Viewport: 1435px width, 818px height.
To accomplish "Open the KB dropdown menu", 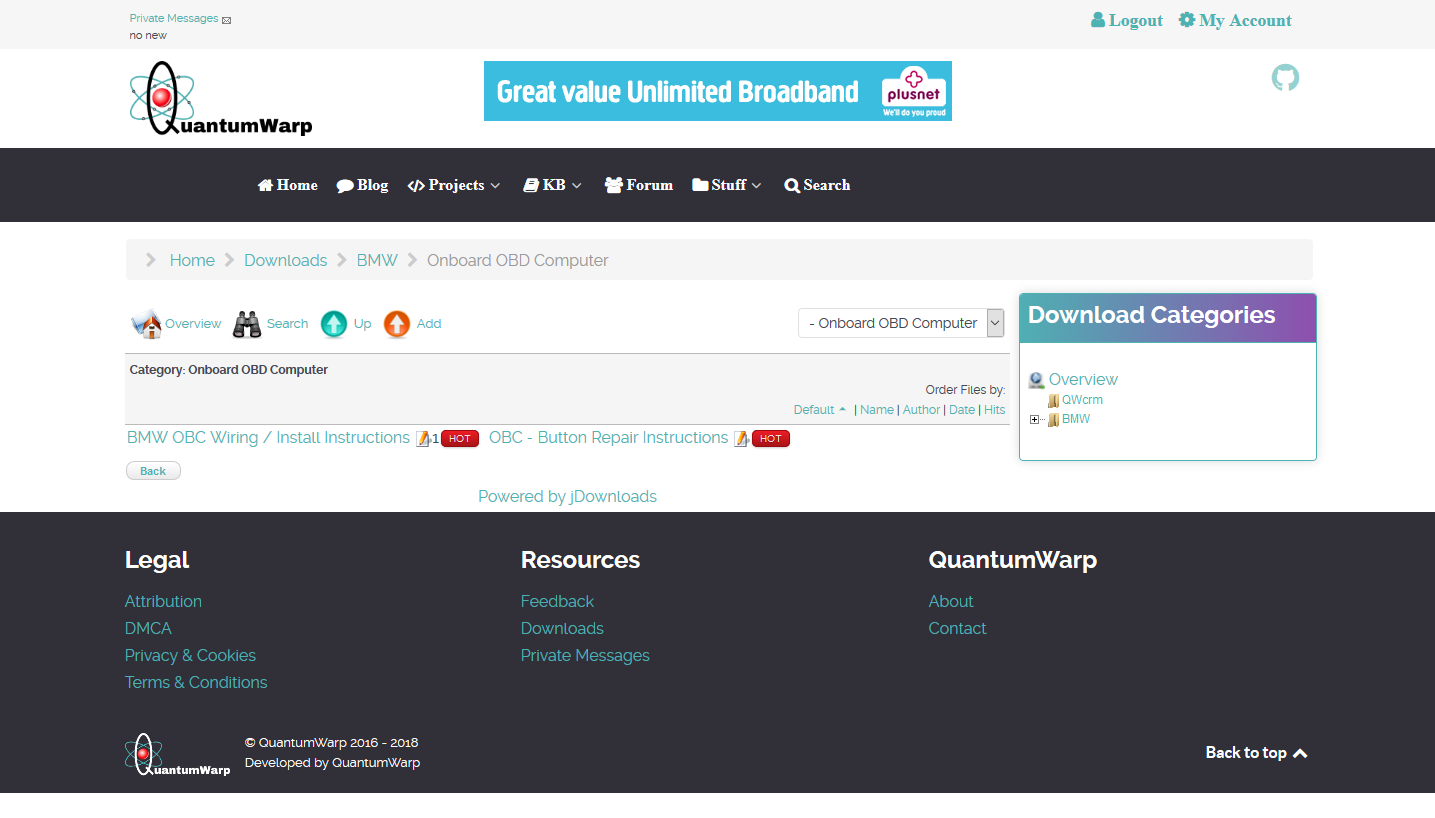I will point(552,185).
